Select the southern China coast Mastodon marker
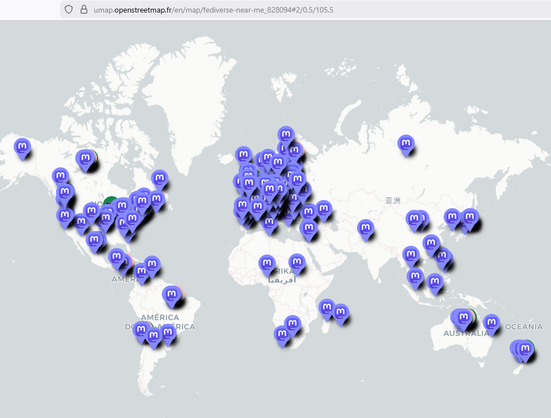This screenshot has width=551, height=418. coord(431,246)
